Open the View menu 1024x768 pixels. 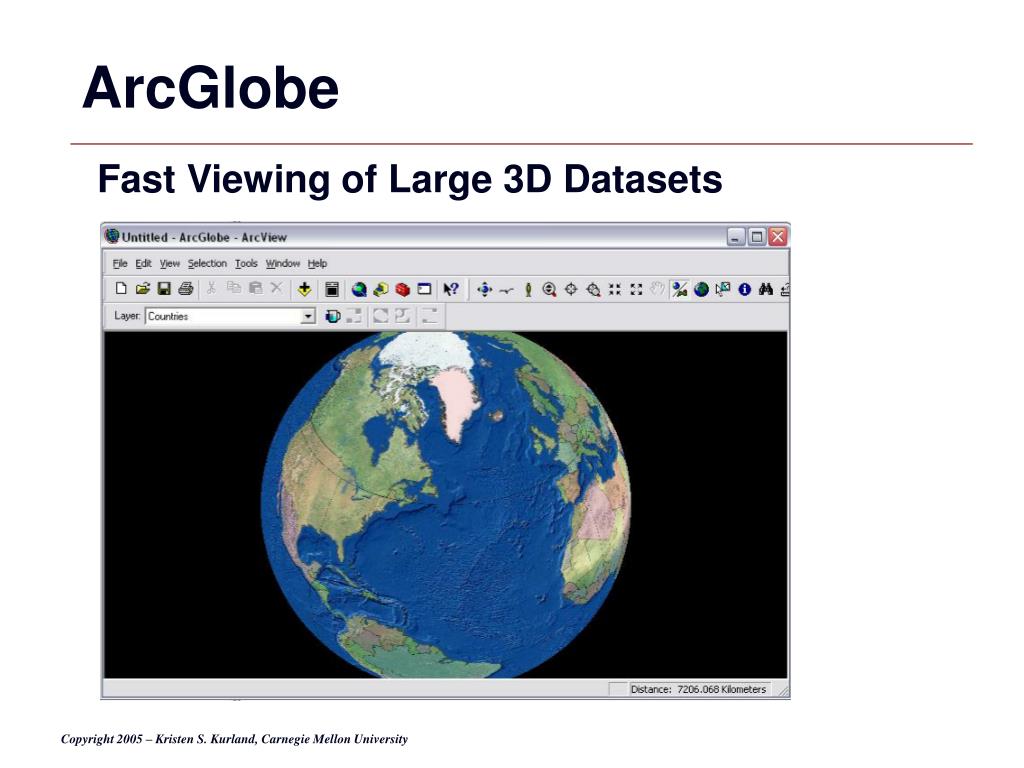pyautogui.click(x=170, y=264)
